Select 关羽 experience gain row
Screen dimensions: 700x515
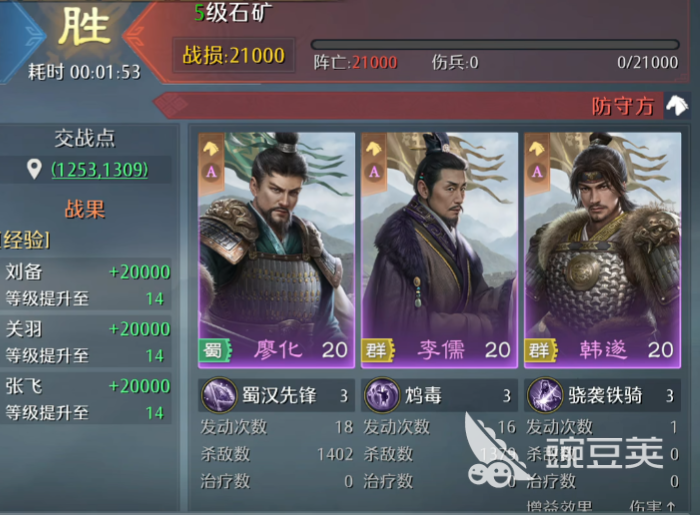tap(86, 341)
